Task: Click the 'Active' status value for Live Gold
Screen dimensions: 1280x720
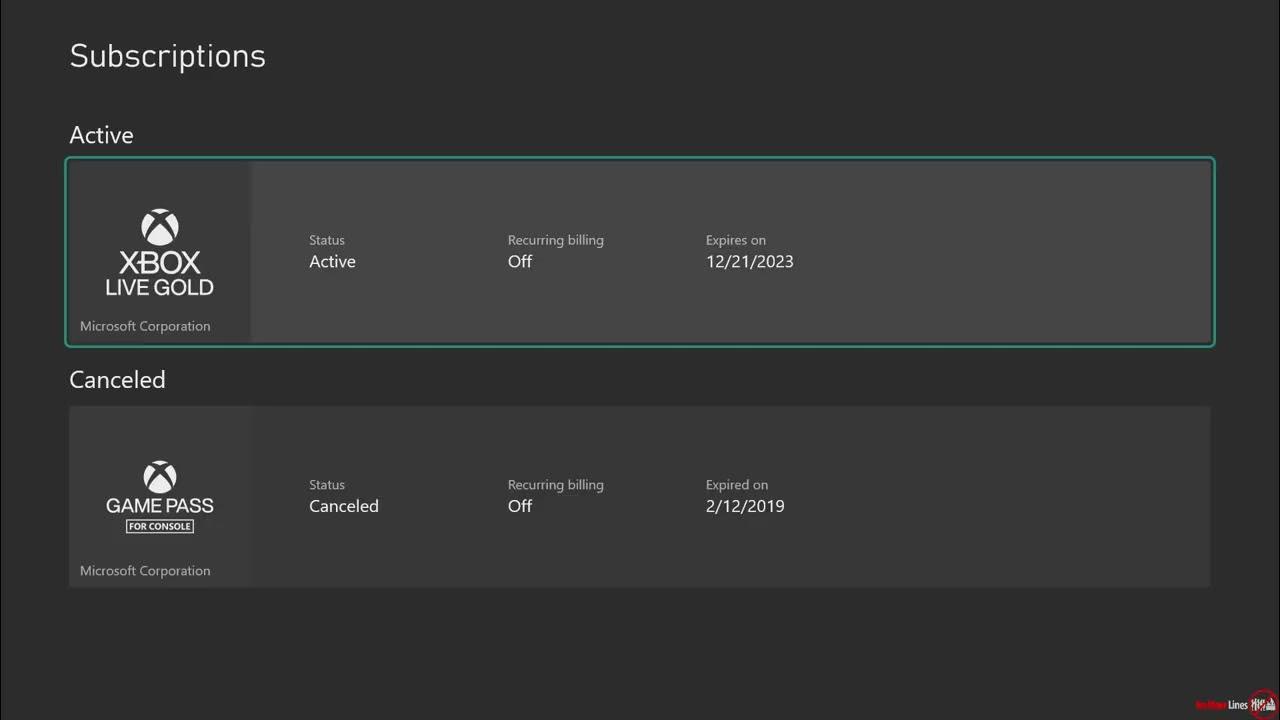Action: point(332,262)
